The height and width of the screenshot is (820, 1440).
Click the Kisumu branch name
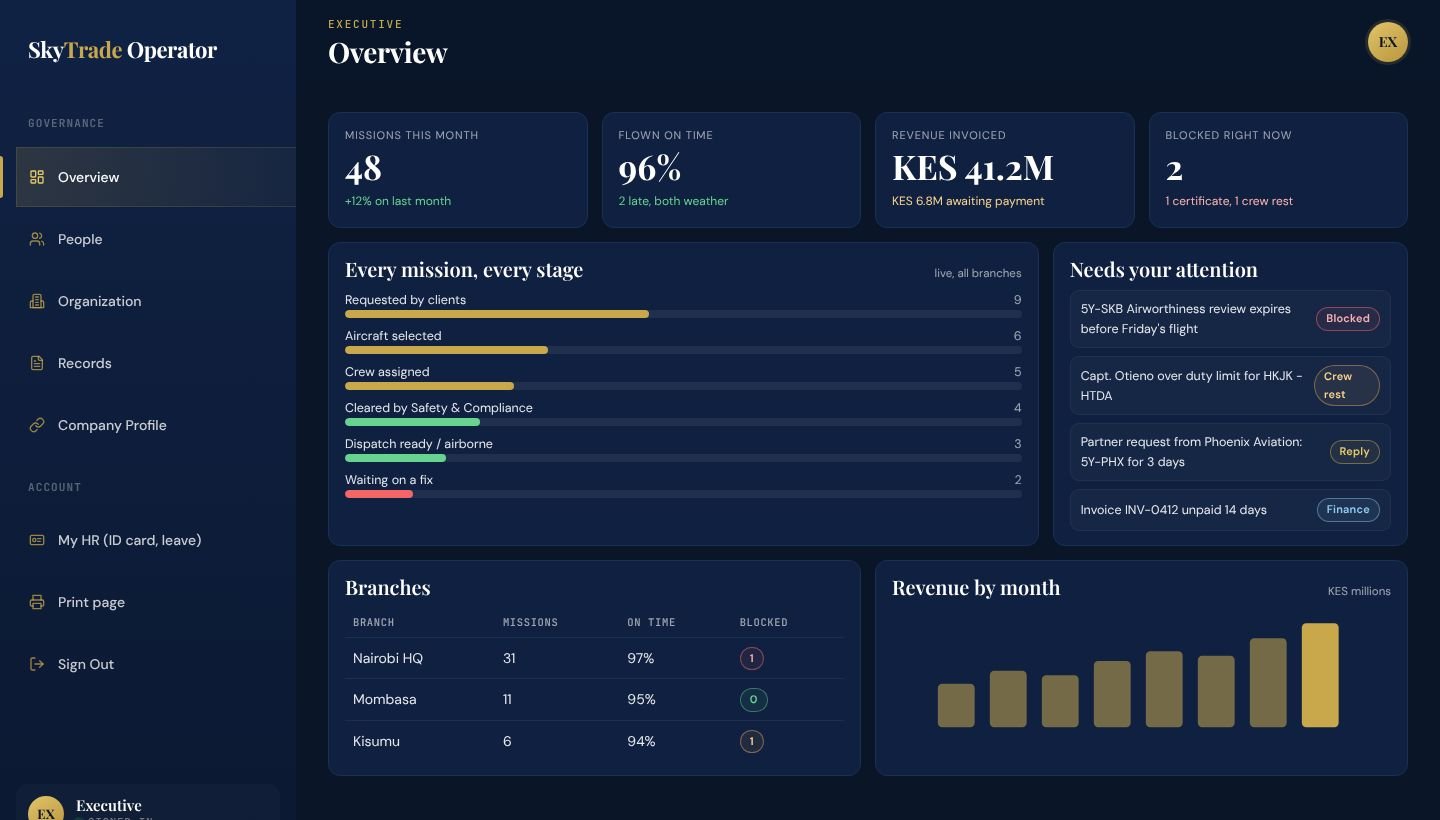[376, 741]
